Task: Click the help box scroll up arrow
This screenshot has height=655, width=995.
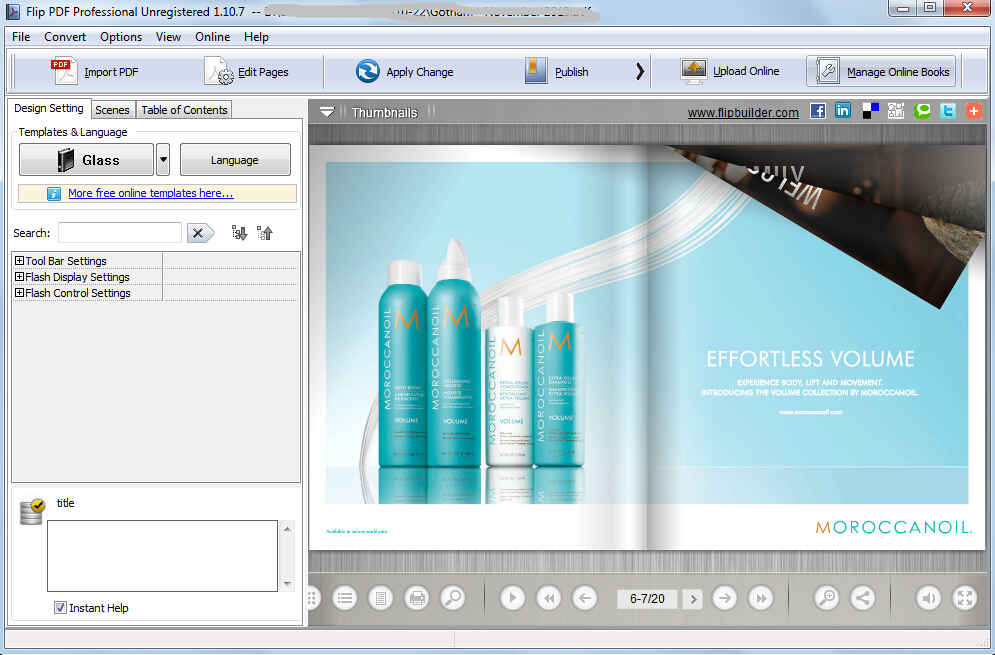Action: [287, 528]
